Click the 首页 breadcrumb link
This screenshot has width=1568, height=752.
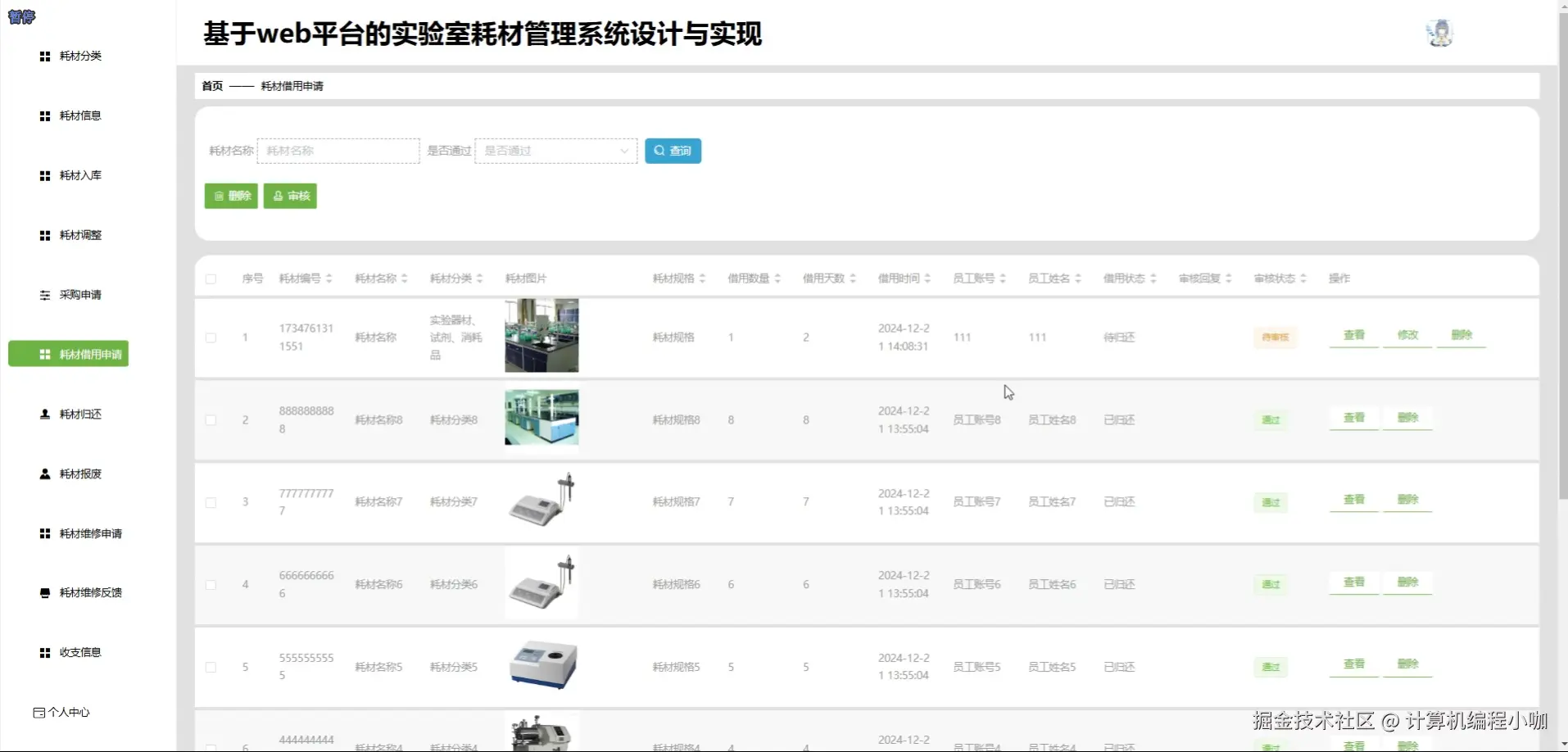pyautogui.click(x=212, y=86)
